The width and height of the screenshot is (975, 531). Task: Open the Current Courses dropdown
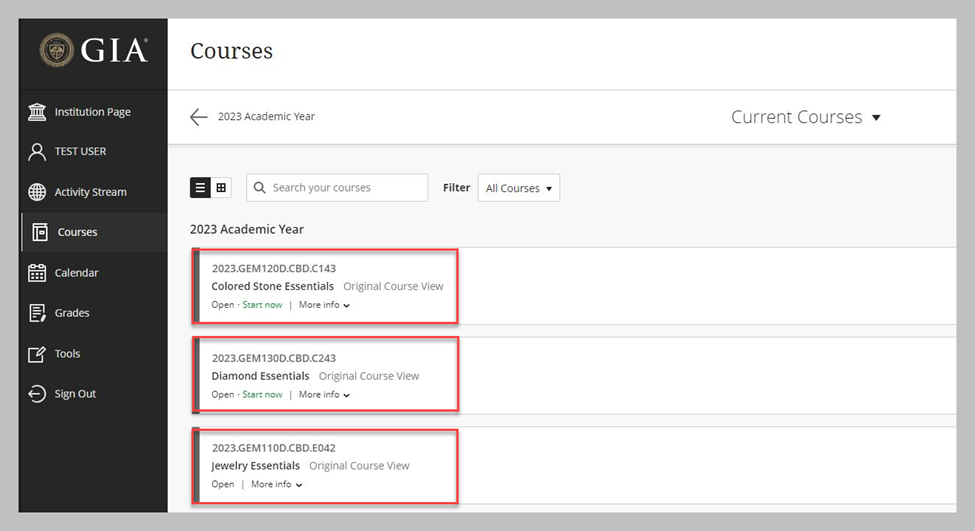[806, 117]
